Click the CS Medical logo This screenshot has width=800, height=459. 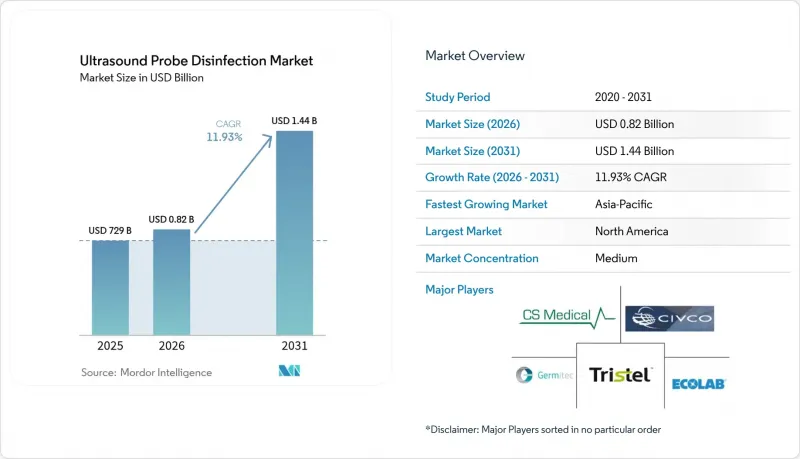[567, 317]
